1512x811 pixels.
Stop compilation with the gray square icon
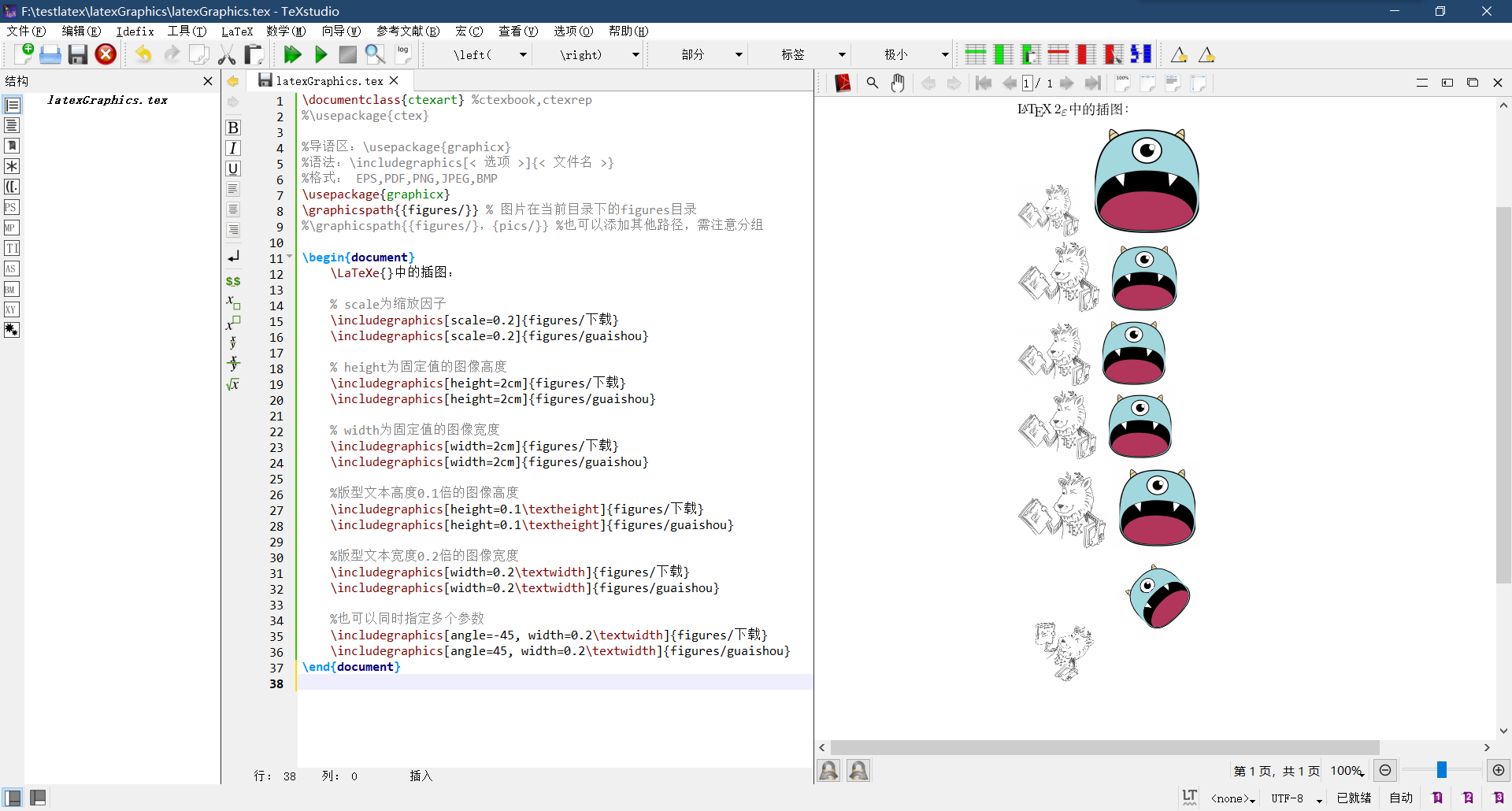tap(347, 54)
